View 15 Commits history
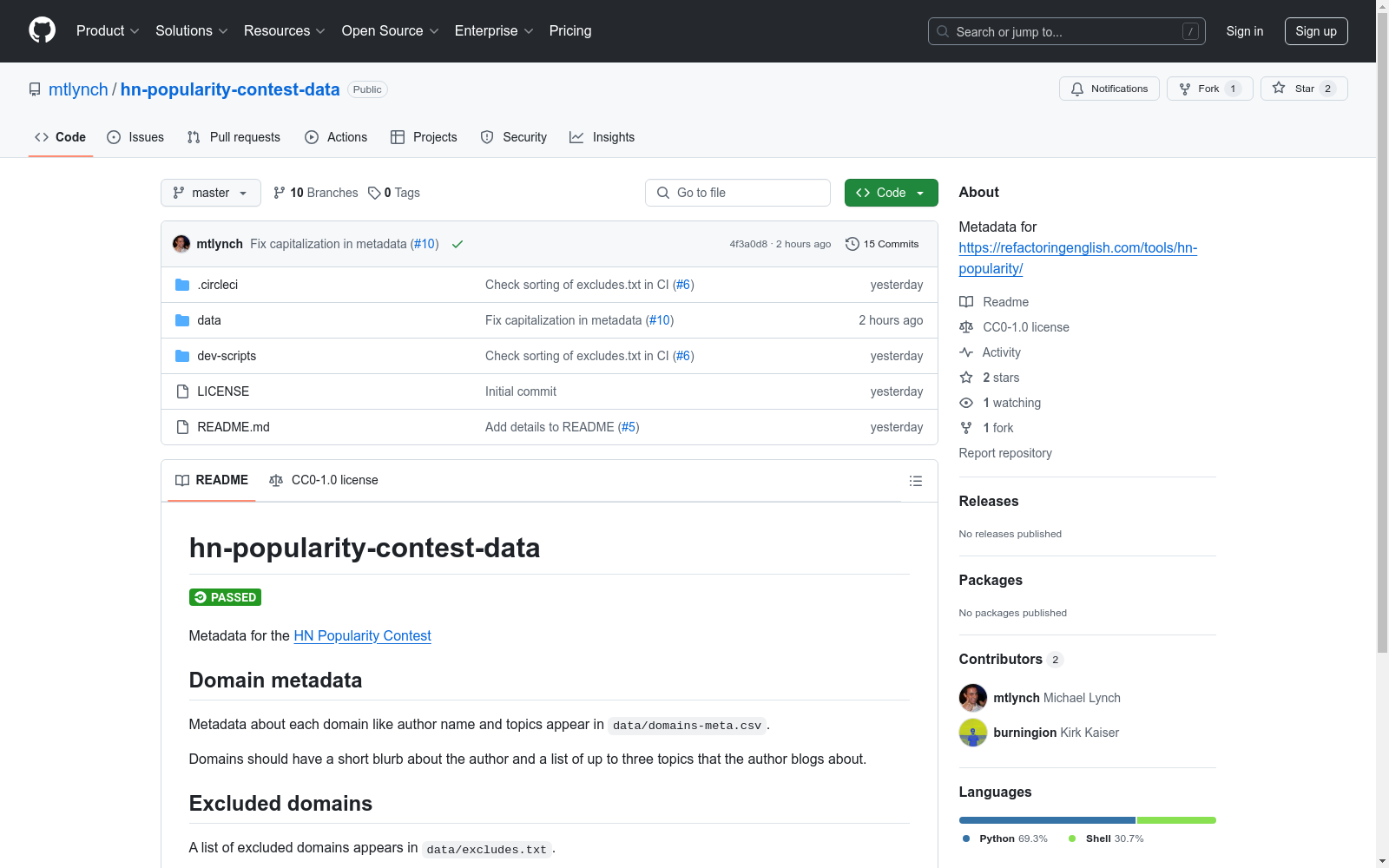 (x=882, y=244)
